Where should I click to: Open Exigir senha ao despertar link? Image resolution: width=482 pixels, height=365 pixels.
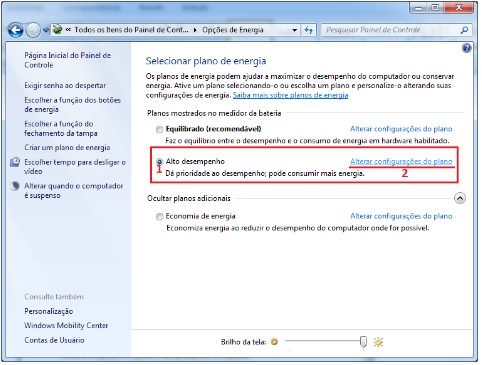65,85
